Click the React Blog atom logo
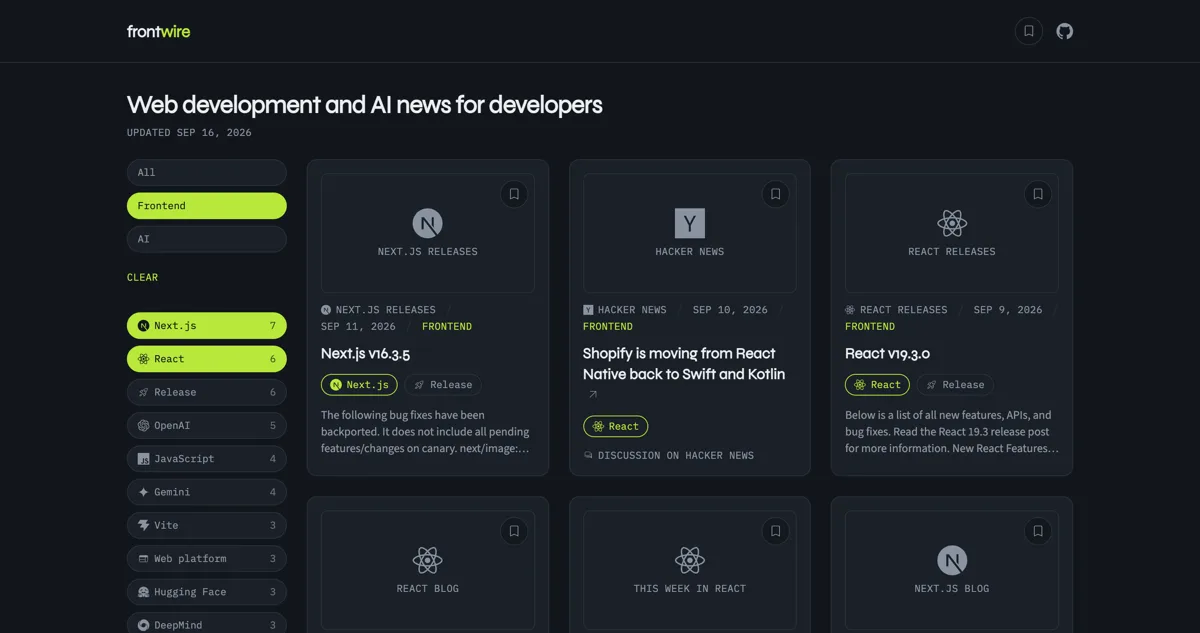The width and height of the screenshot is (1200, 633). pos(428,560)
